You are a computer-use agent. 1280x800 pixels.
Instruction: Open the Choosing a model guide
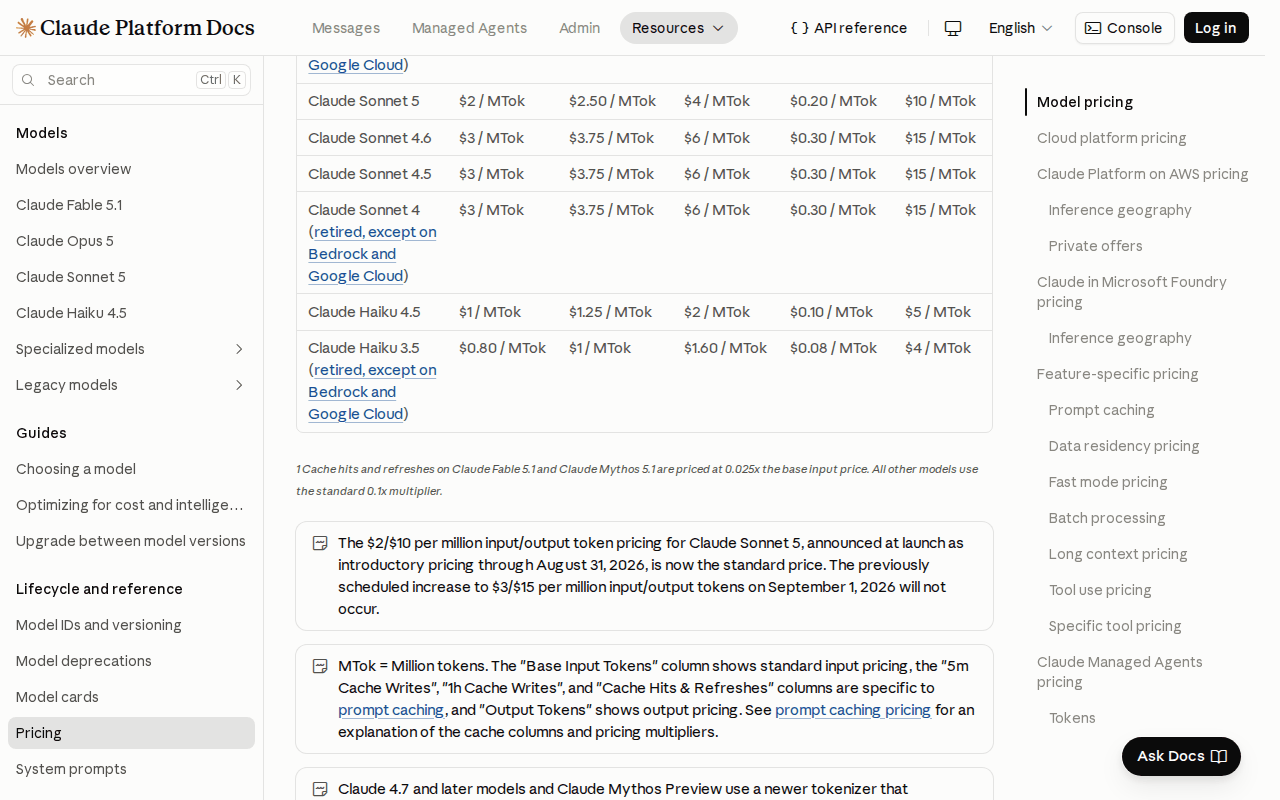pyautogui.click(x=131, y=469)
